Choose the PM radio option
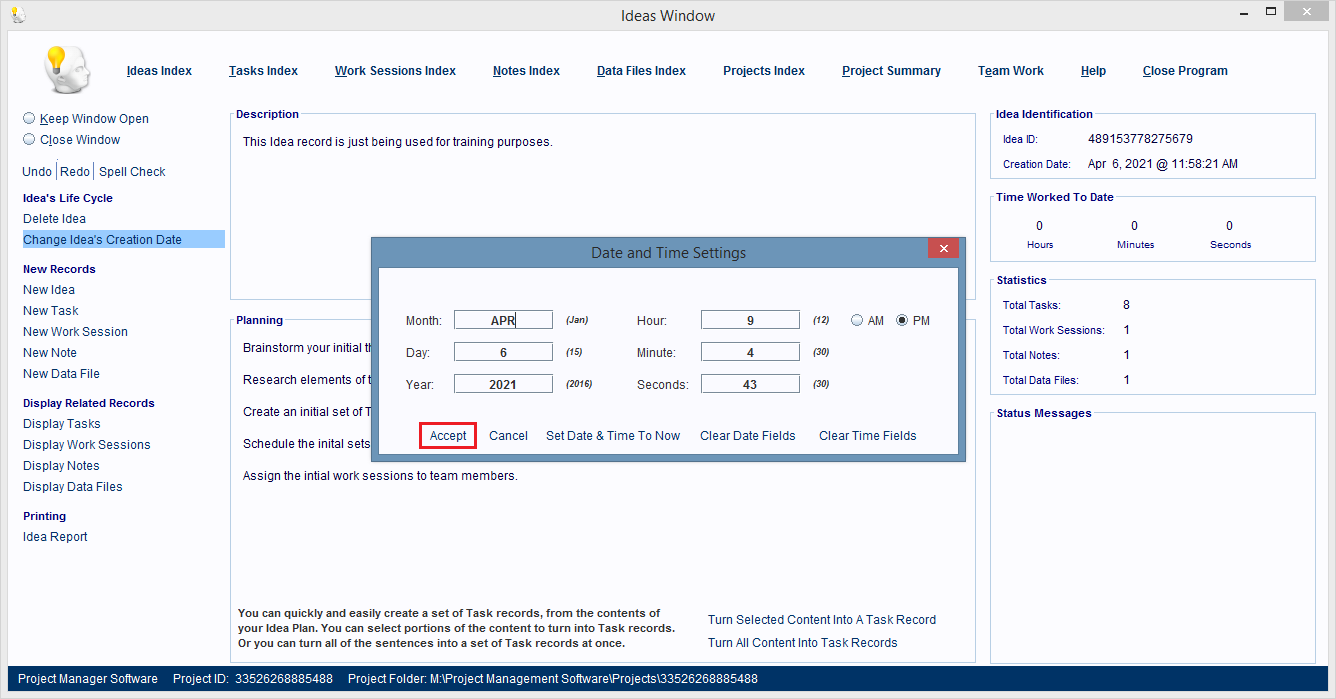The image size is (1336, 699). pyautogui.click(x=902, y=320)
